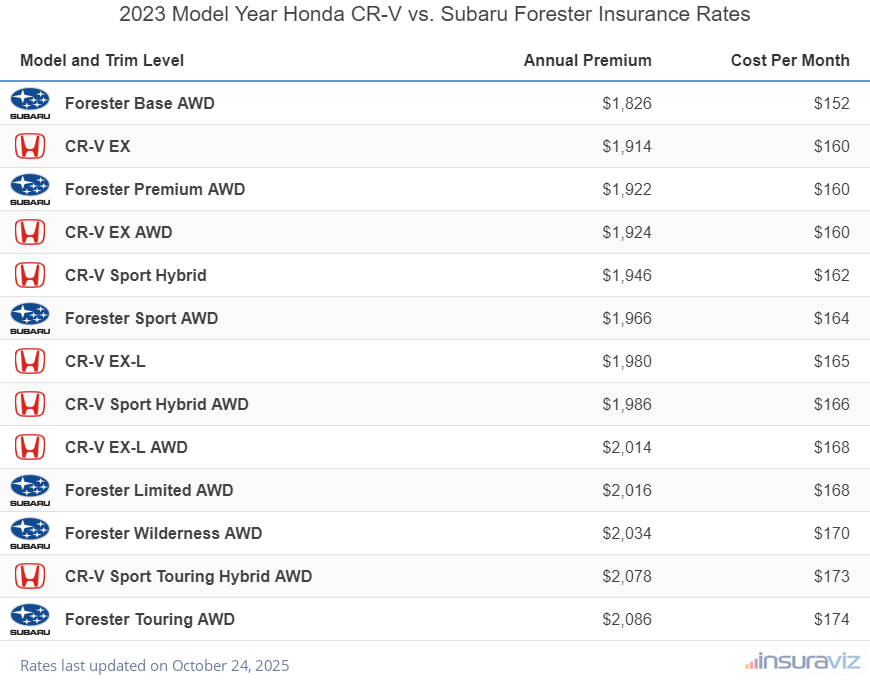Click the CR-V EX AWD trim name
The image size is (870, 681).
coord(118,232)
